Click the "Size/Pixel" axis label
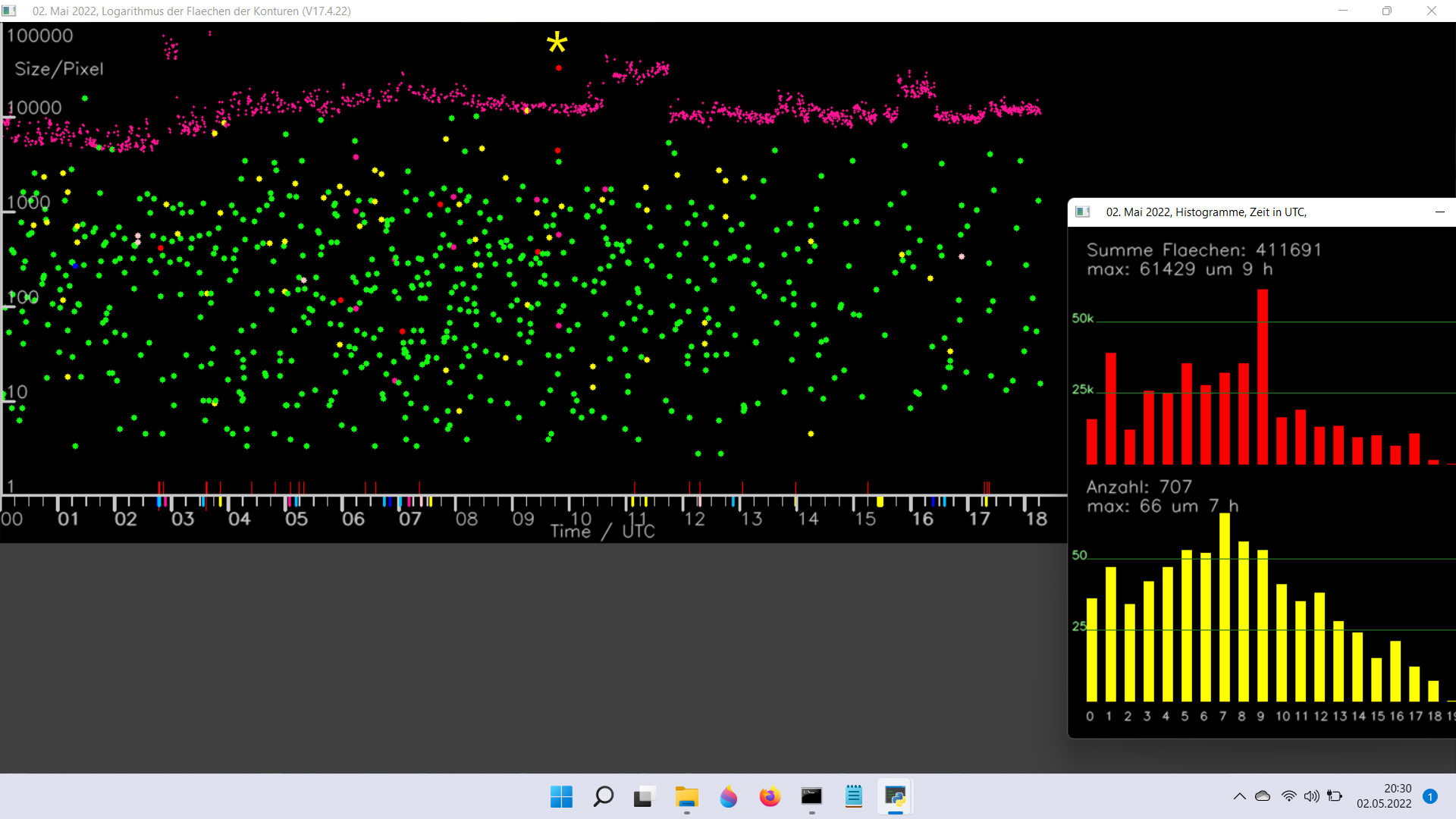Image resolution: width=1456 pixels, height=819 pixels. click(x=59, y=69)
